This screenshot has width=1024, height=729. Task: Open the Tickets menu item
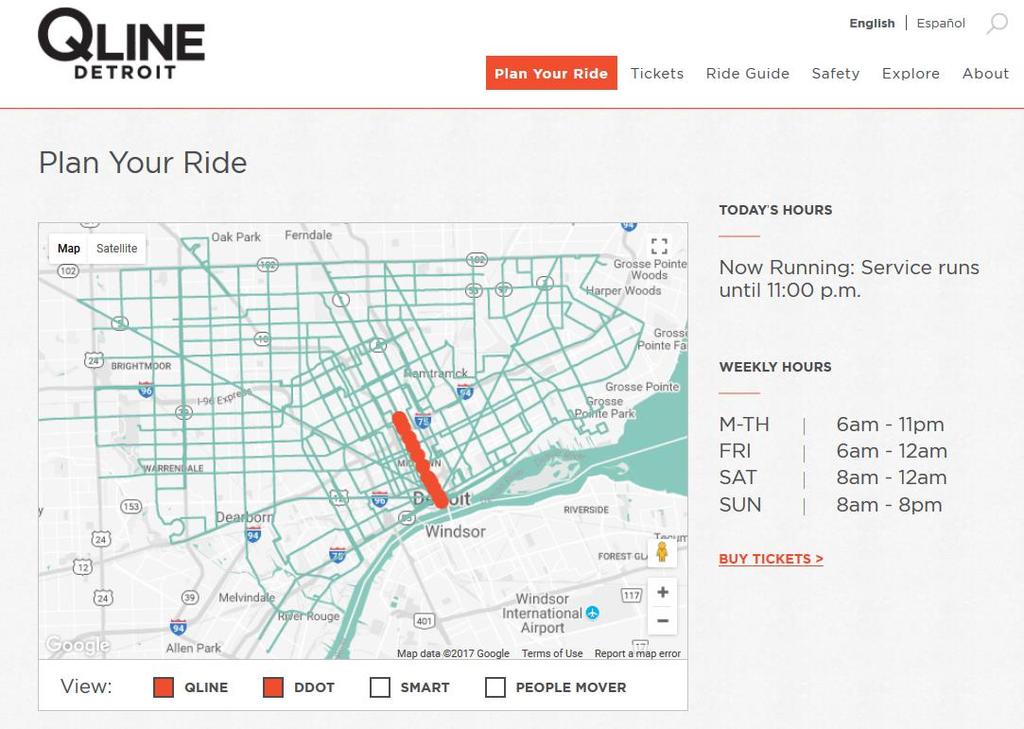click(657, 73)
